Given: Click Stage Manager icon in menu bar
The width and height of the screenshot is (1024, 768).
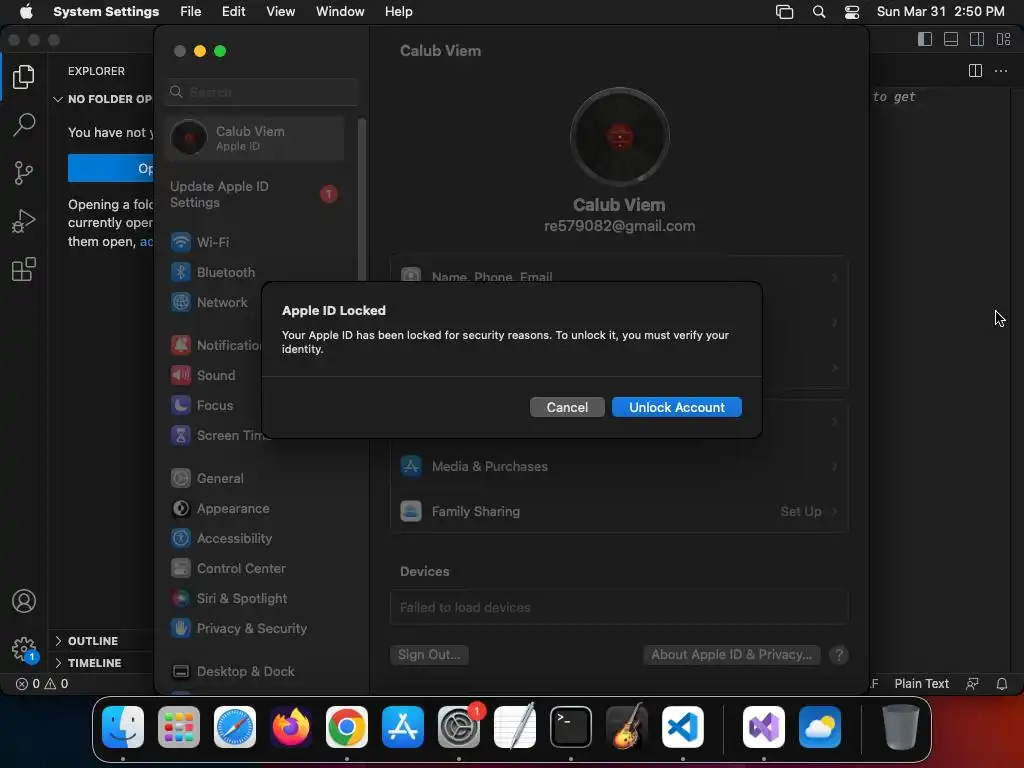Looking at the screenshot, I should point(784,12).
